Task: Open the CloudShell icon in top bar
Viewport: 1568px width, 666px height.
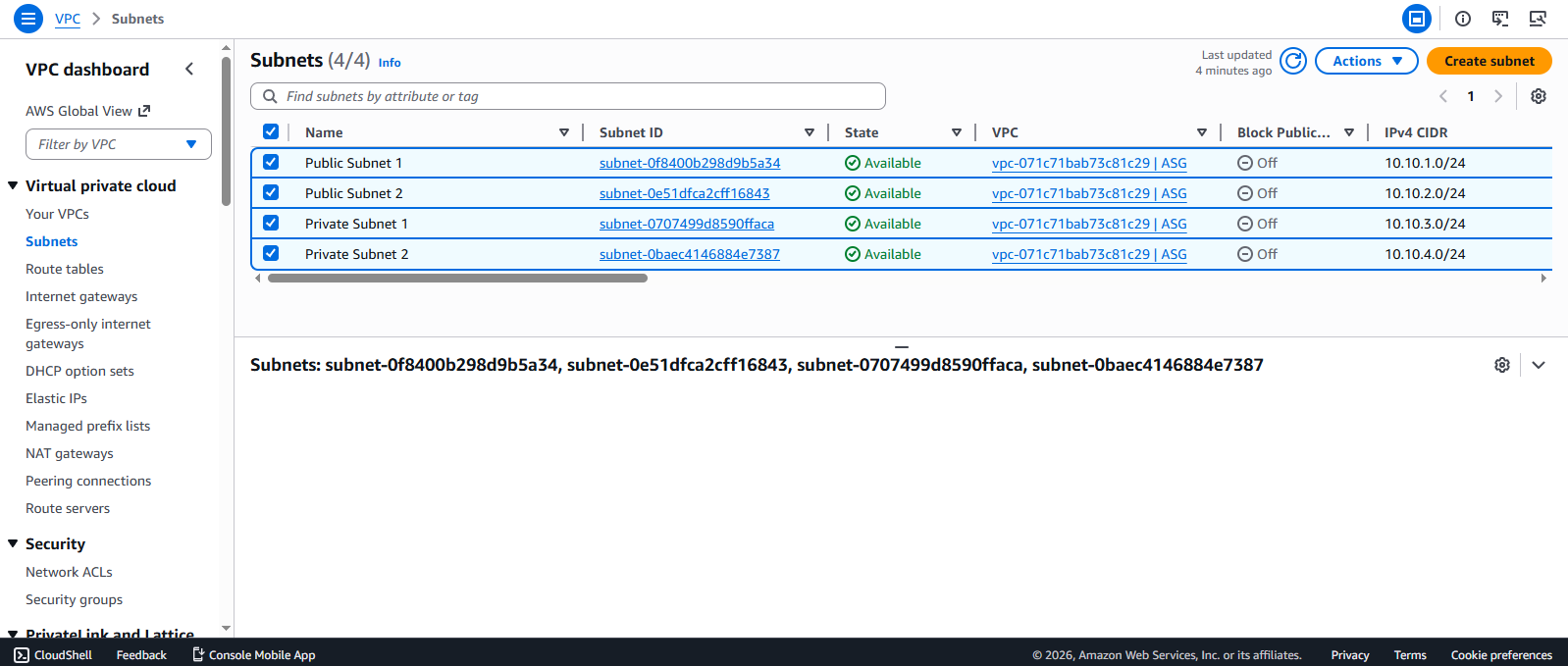Action: tap(1500, 19)
